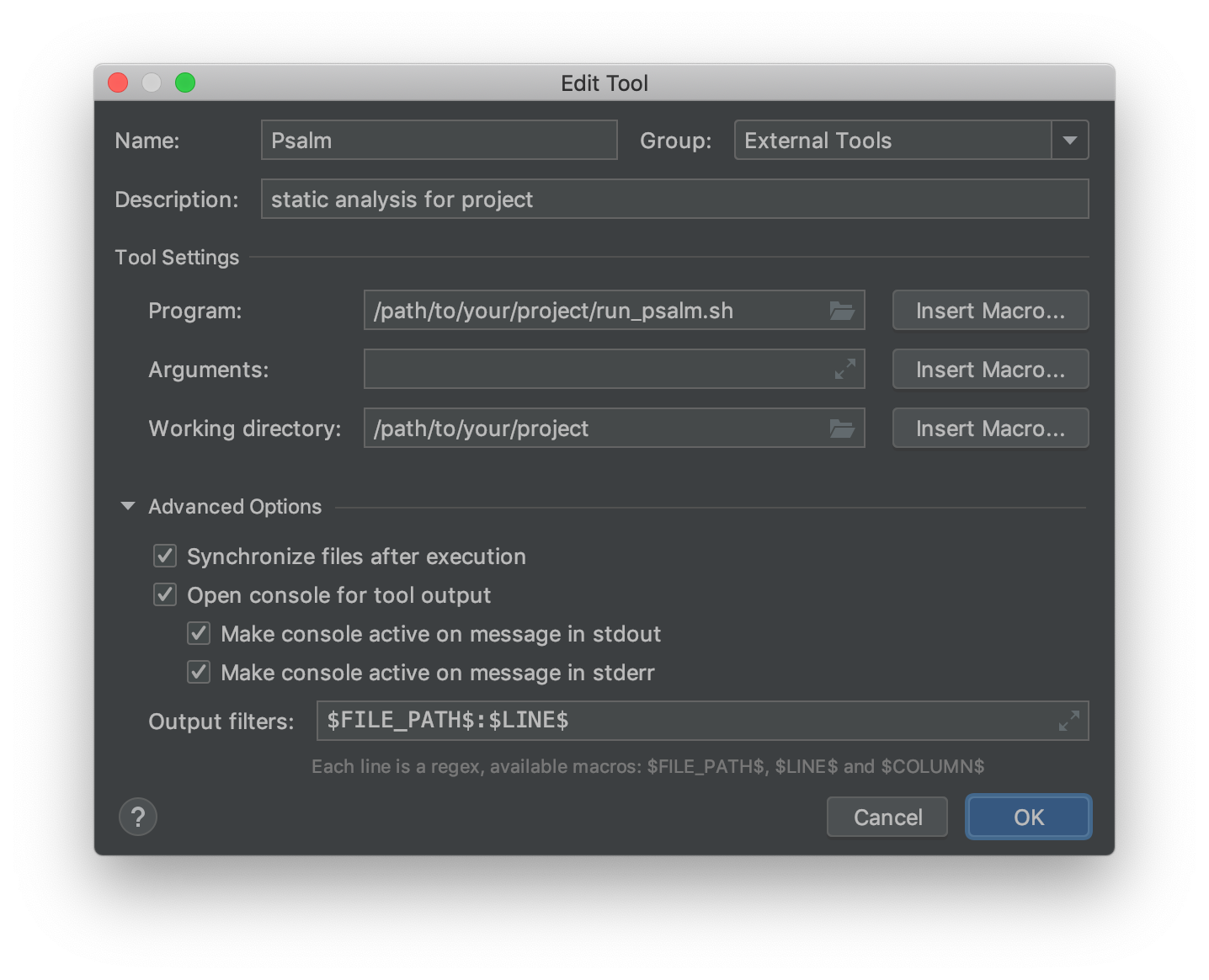Focus the Name field containing Psalm
The width and height of the screenshot is (1209, 980).
tap(439, 141)
